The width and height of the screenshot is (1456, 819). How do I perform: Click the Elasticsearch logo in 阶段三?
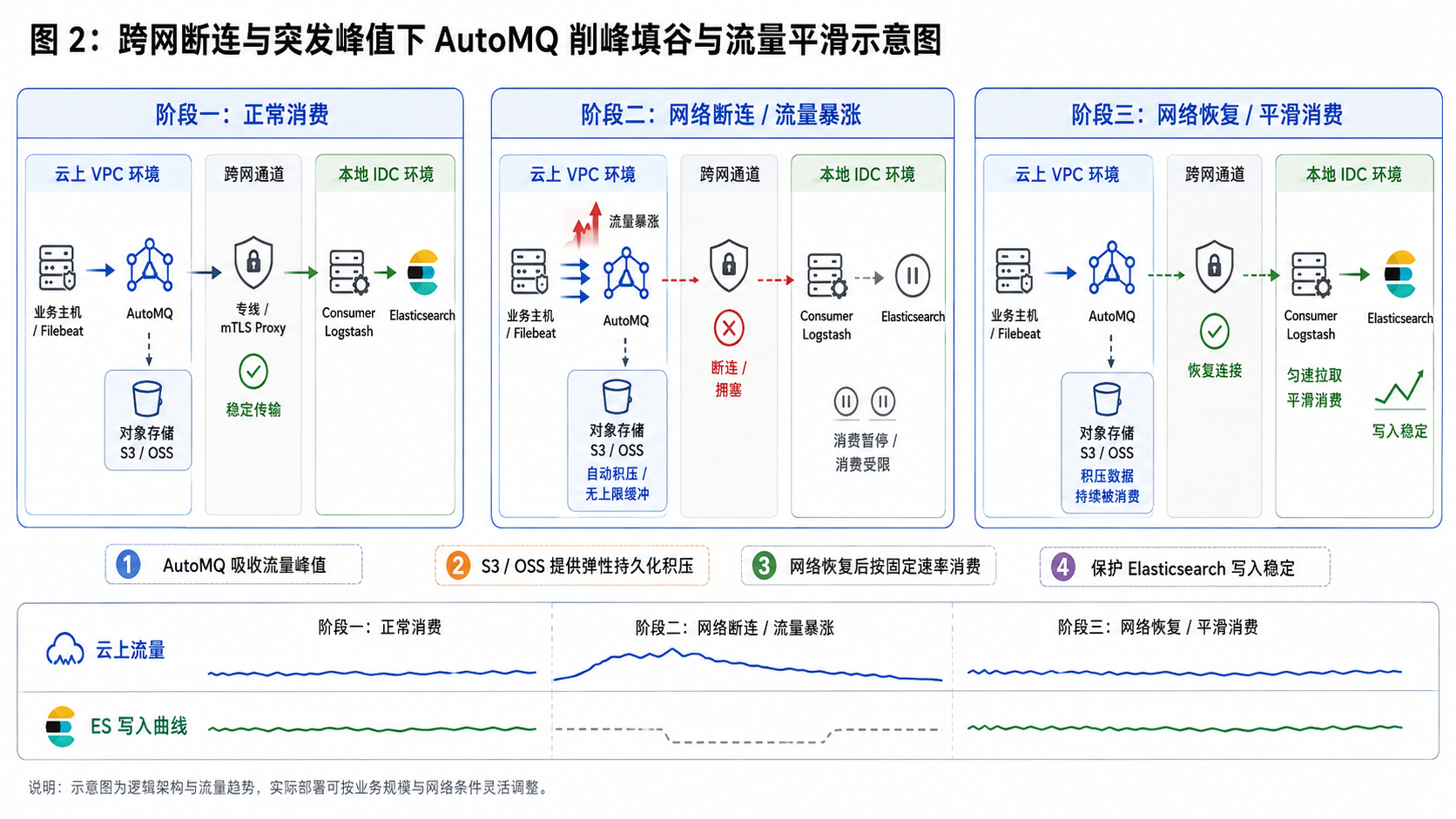pyautogui.click(x=1400, y=275)
